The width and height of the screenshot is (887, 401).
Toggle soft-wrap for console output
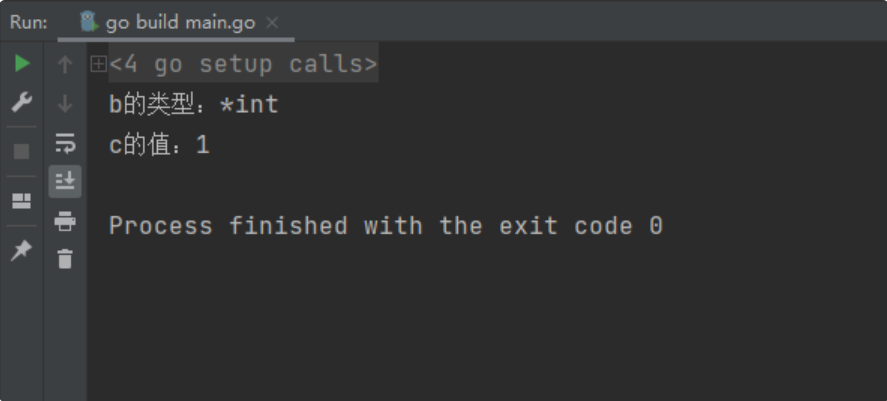(x=65, y=143)
